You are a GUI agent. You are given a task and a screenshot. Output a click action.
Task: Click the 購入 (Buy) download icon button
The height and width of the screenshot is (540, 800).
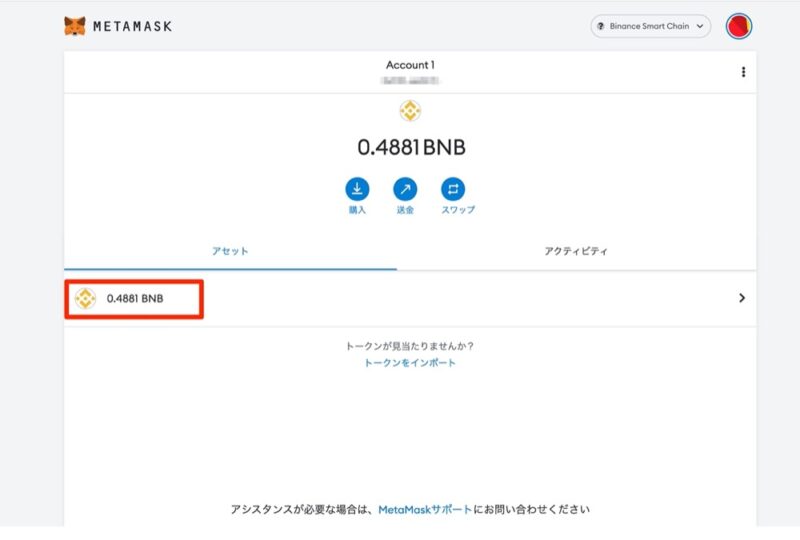pyautogui.click(x=357, y=189)
